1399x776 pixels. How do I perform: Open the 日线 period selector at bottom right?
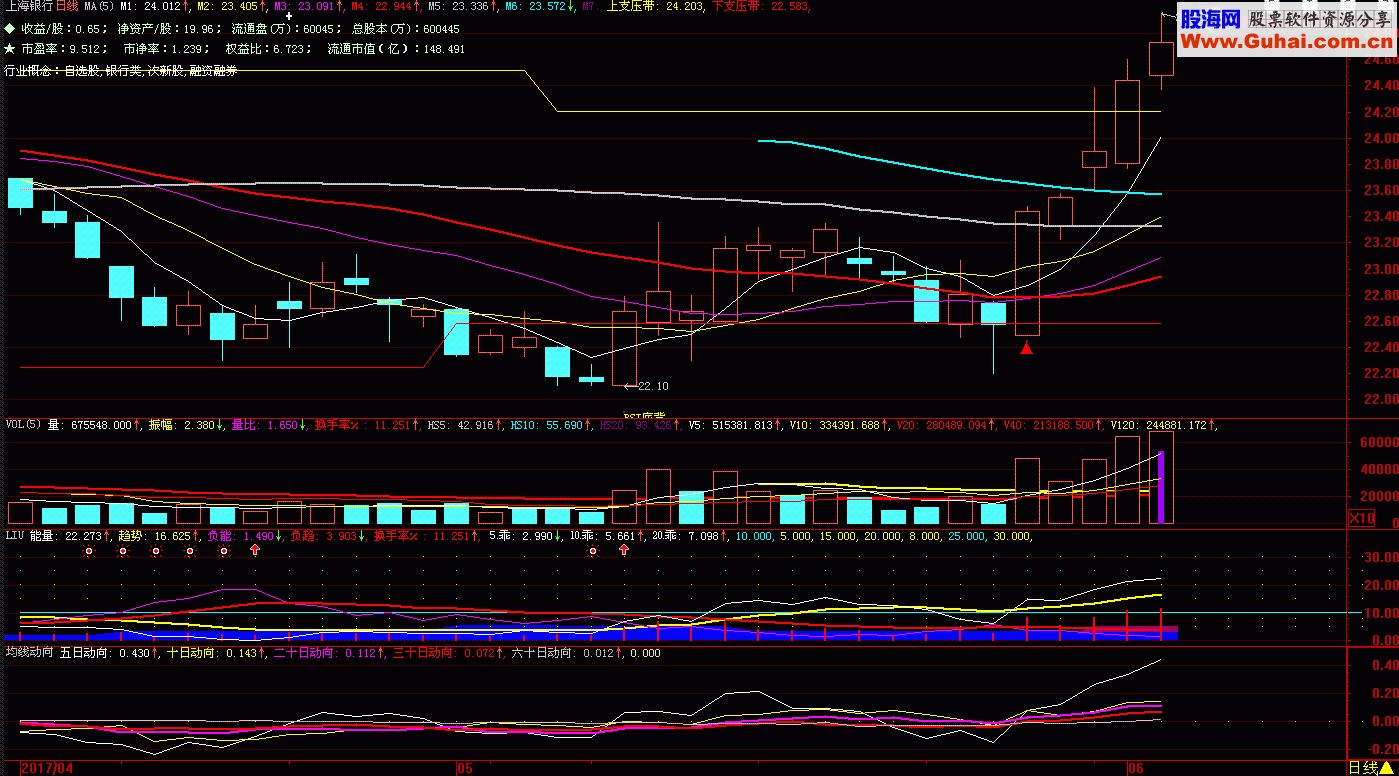click(1369, 767)
